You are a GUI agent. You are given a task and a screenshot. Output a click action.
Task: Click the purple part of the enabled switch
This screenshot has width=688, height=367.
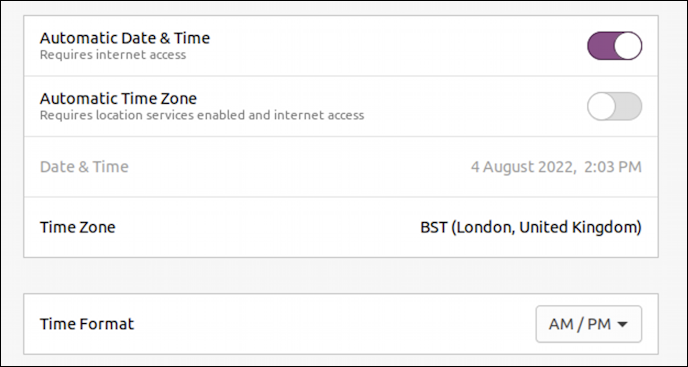pyautogui.click(x=600, y=46)
